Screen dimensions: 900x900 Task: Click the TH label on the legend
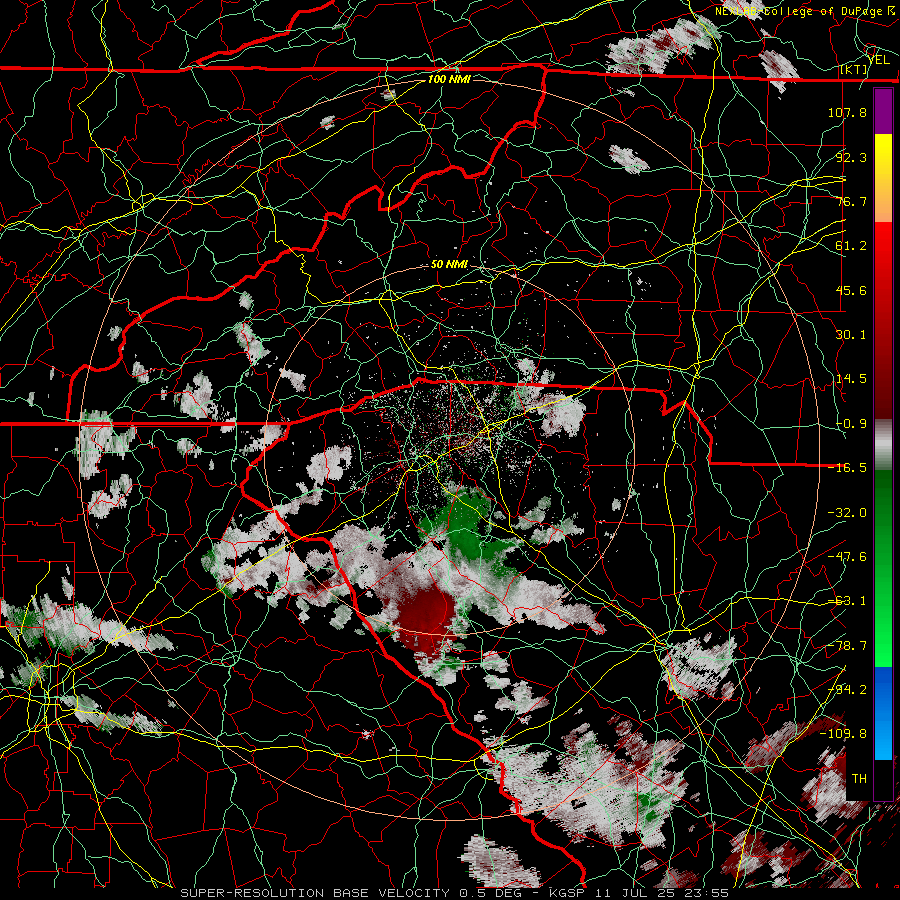[x=859, y=779]
